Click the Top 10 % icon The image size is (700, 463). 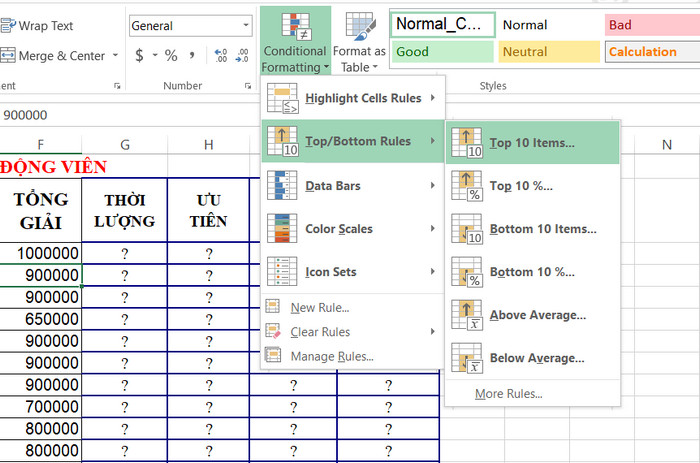click(x=467, y=186)
